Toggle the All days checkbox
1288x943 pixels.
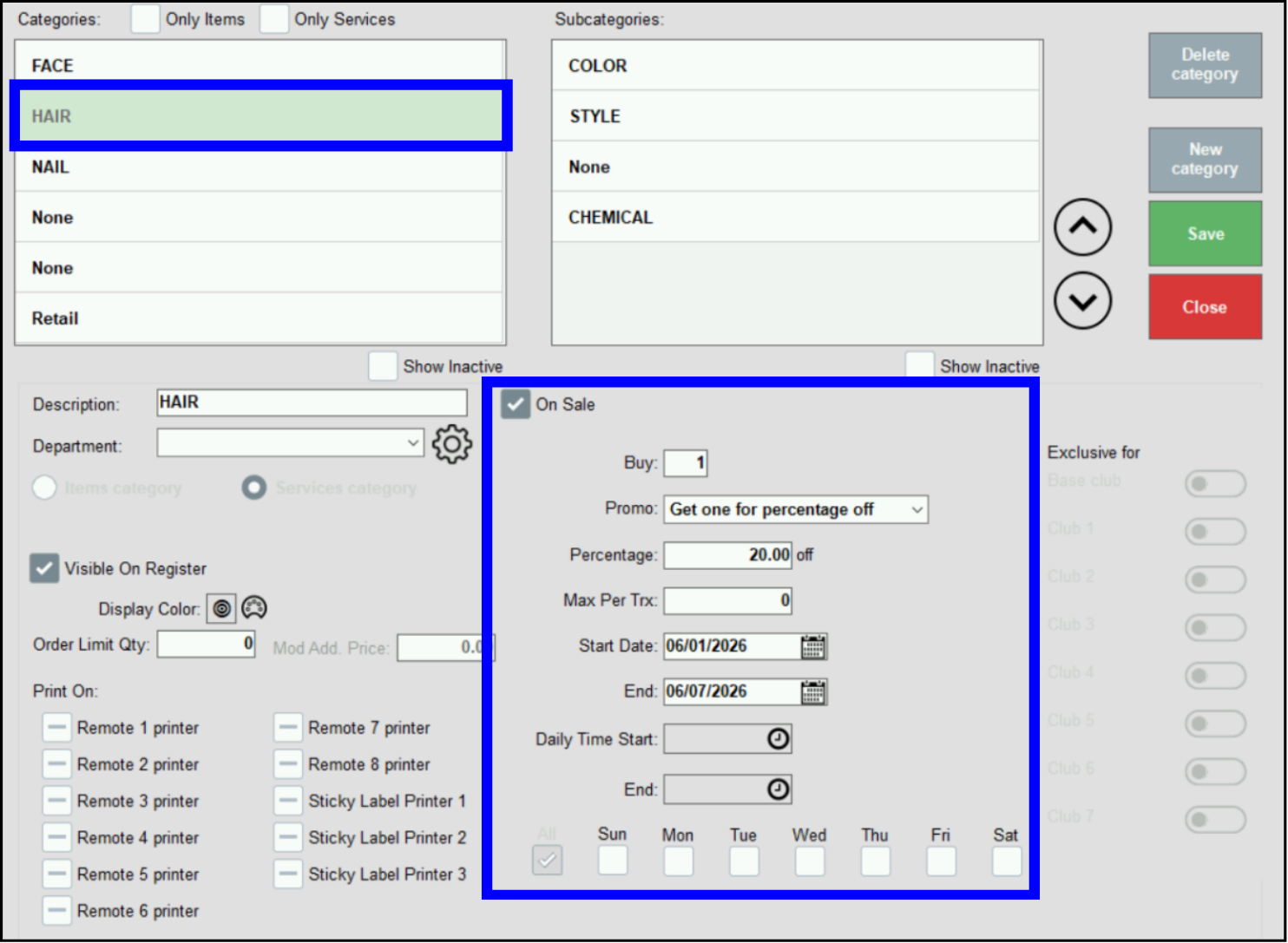(547, 861)
